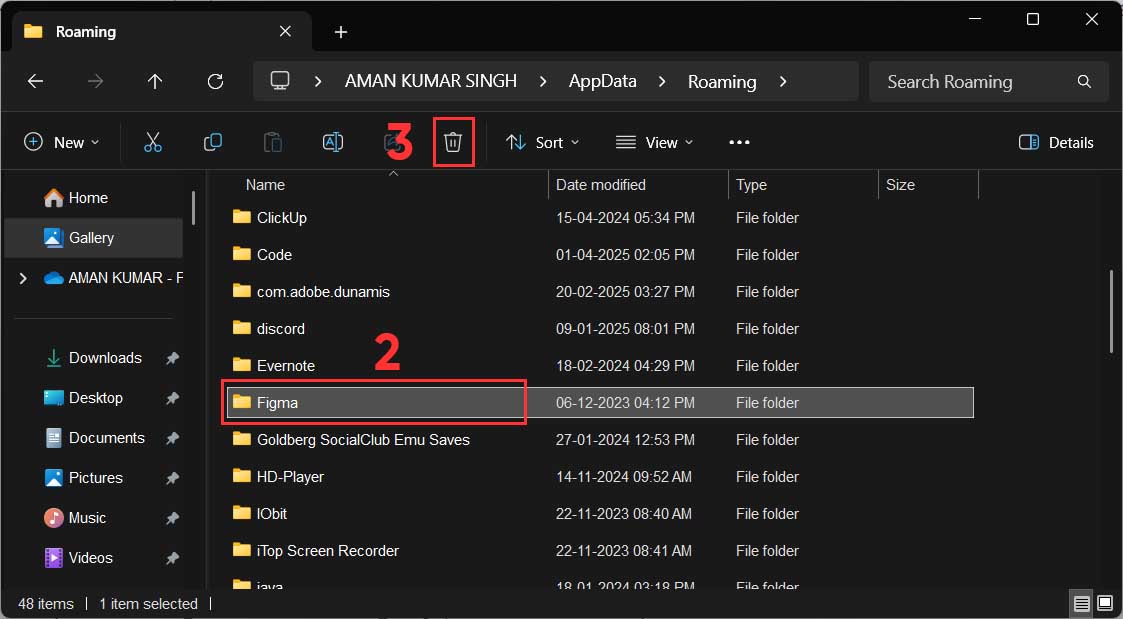
Task: Open Gallery in the navigation pane
Action: coord(94,238)
